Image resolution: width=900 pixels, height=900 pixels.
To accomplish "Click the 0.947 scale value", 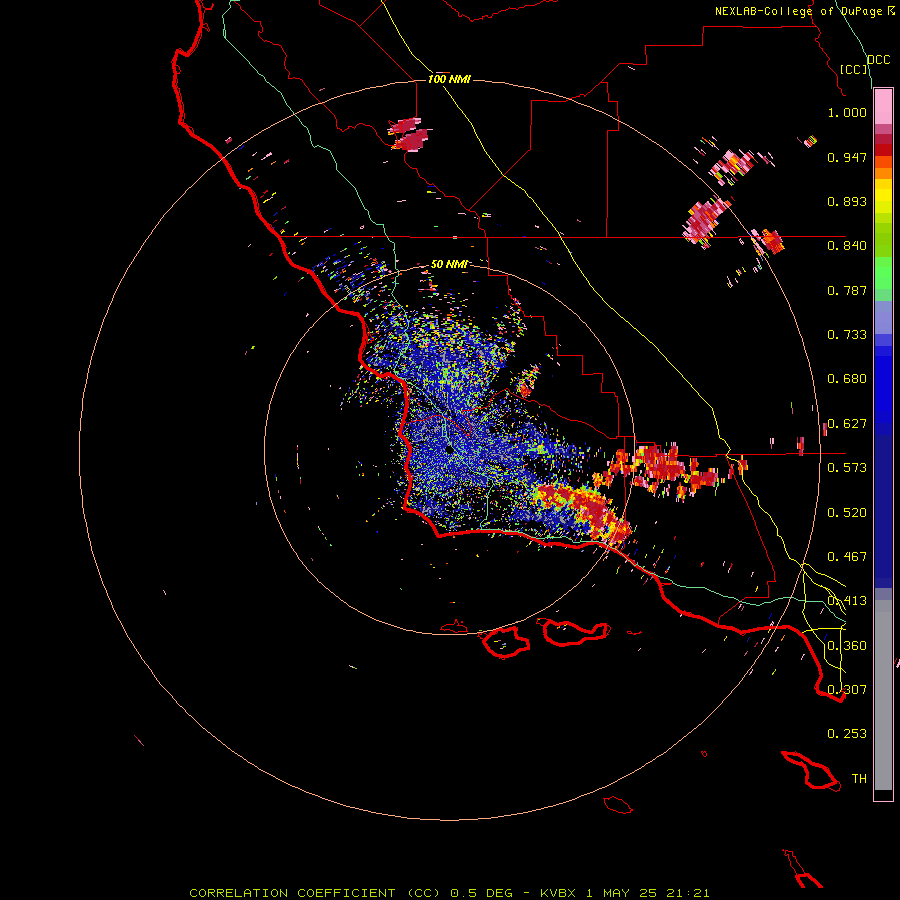I will [847, 157].
